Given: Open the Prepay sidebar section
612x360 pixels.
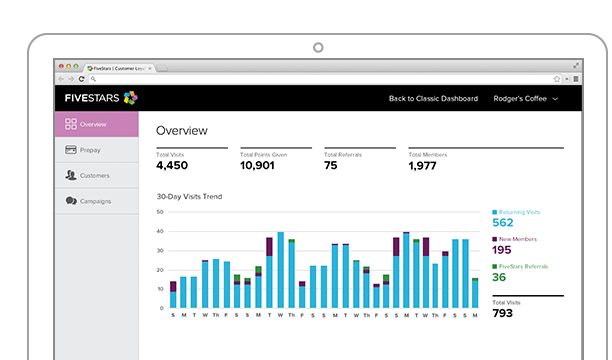Looking at the screenshot, I should (97, 150).
